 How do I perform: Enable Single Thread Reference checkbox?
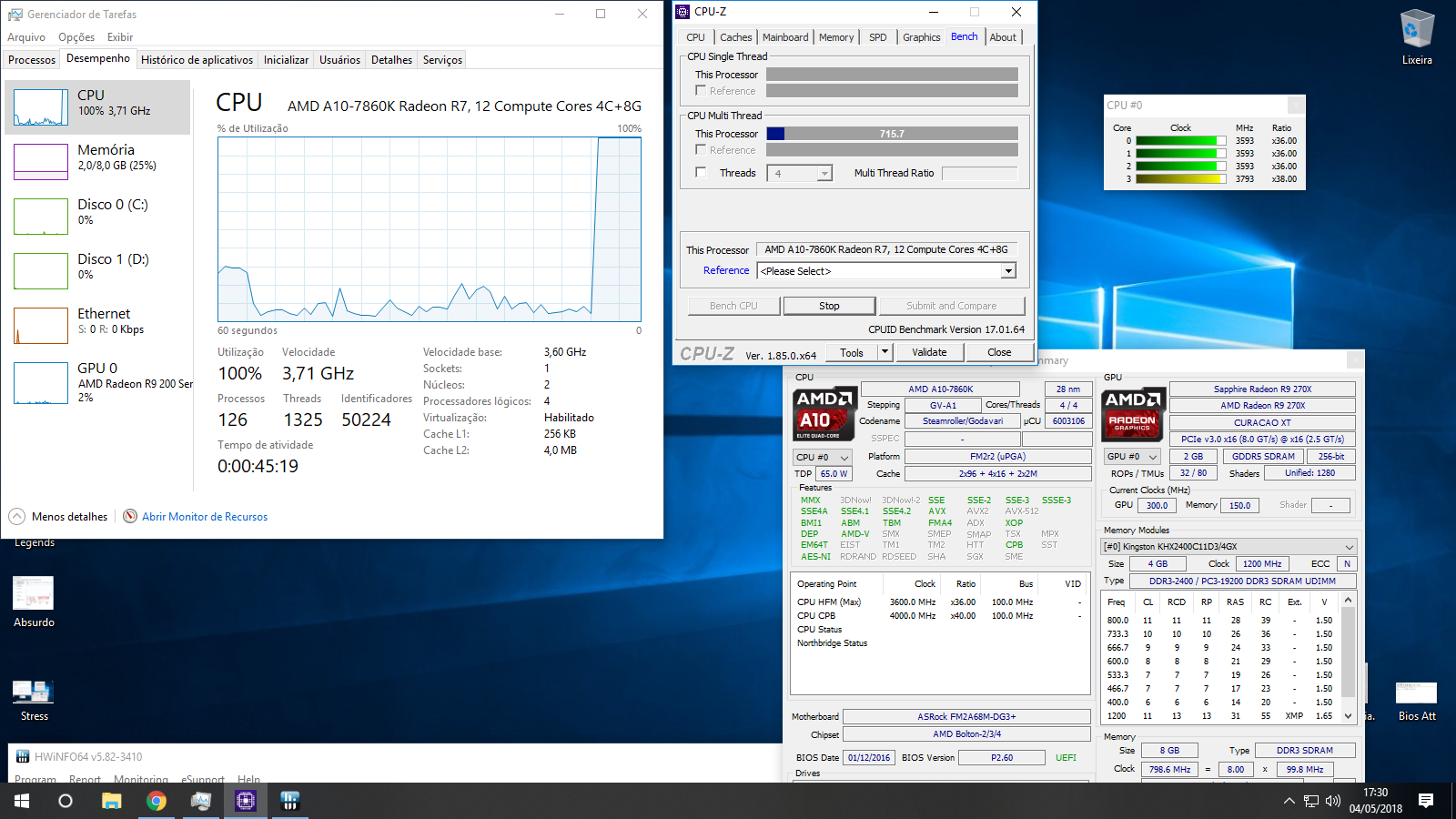[701, 90]
